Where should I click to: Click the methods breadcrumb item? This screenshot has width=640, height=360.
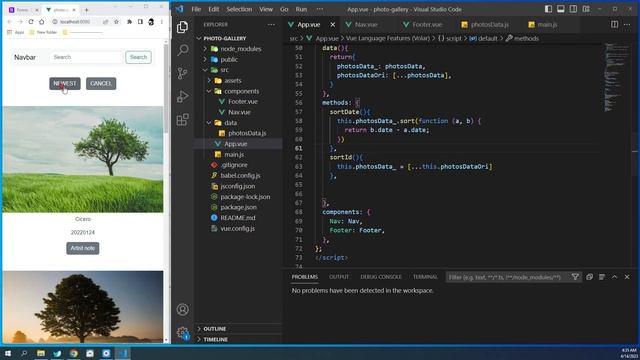tap(526, 38)
